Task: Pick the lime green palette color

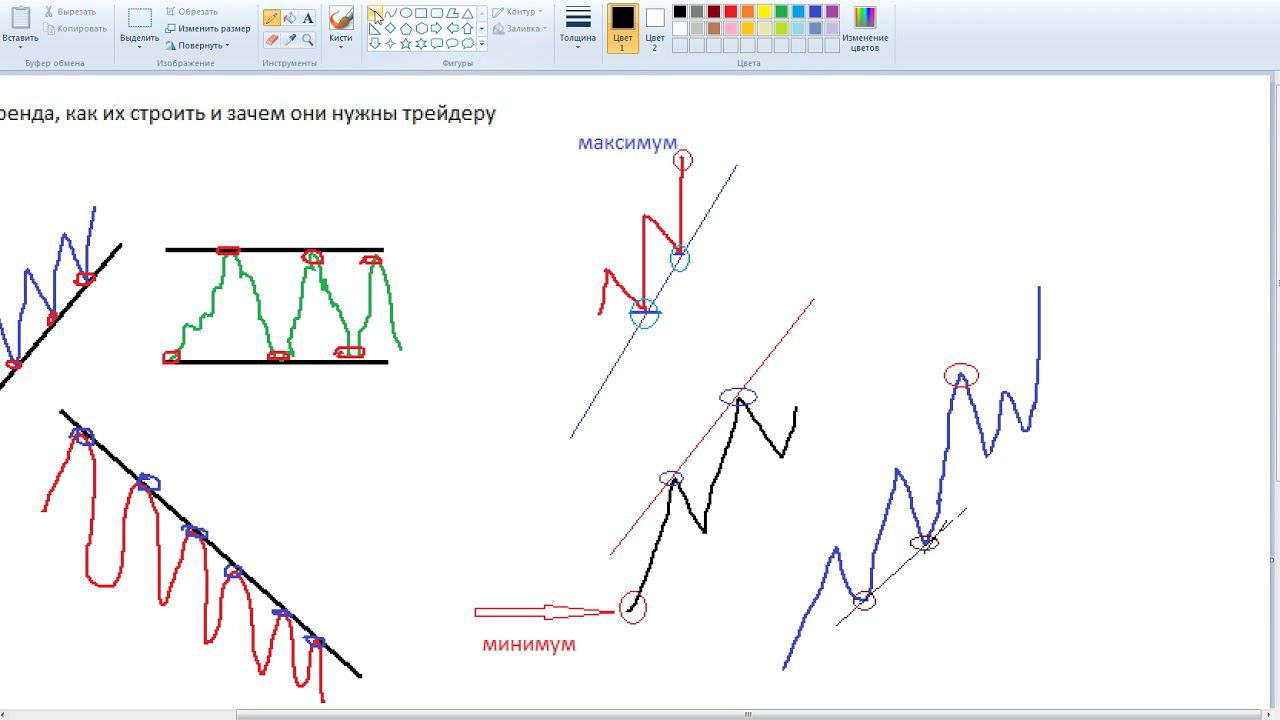Action: click(x=782, y=29)
